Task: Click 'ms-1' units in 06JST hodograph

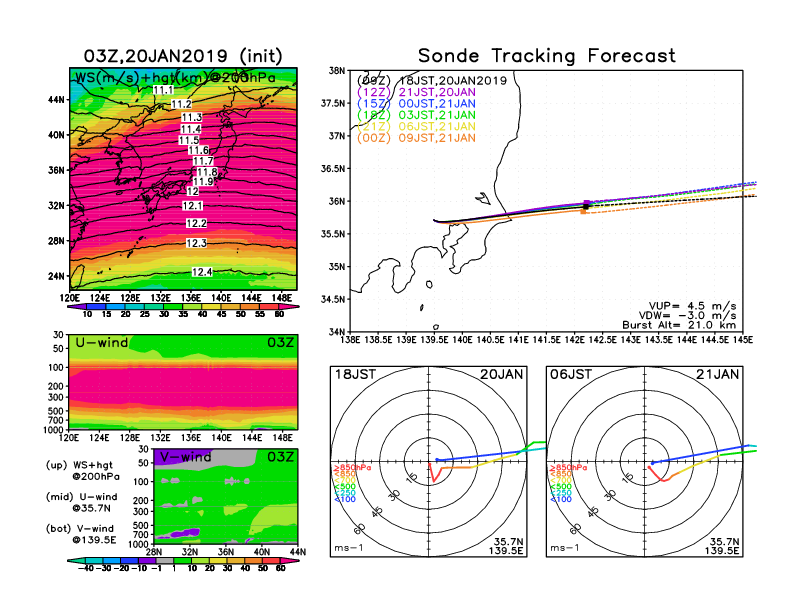Action: pyautogui.click(x=565, y=548)
